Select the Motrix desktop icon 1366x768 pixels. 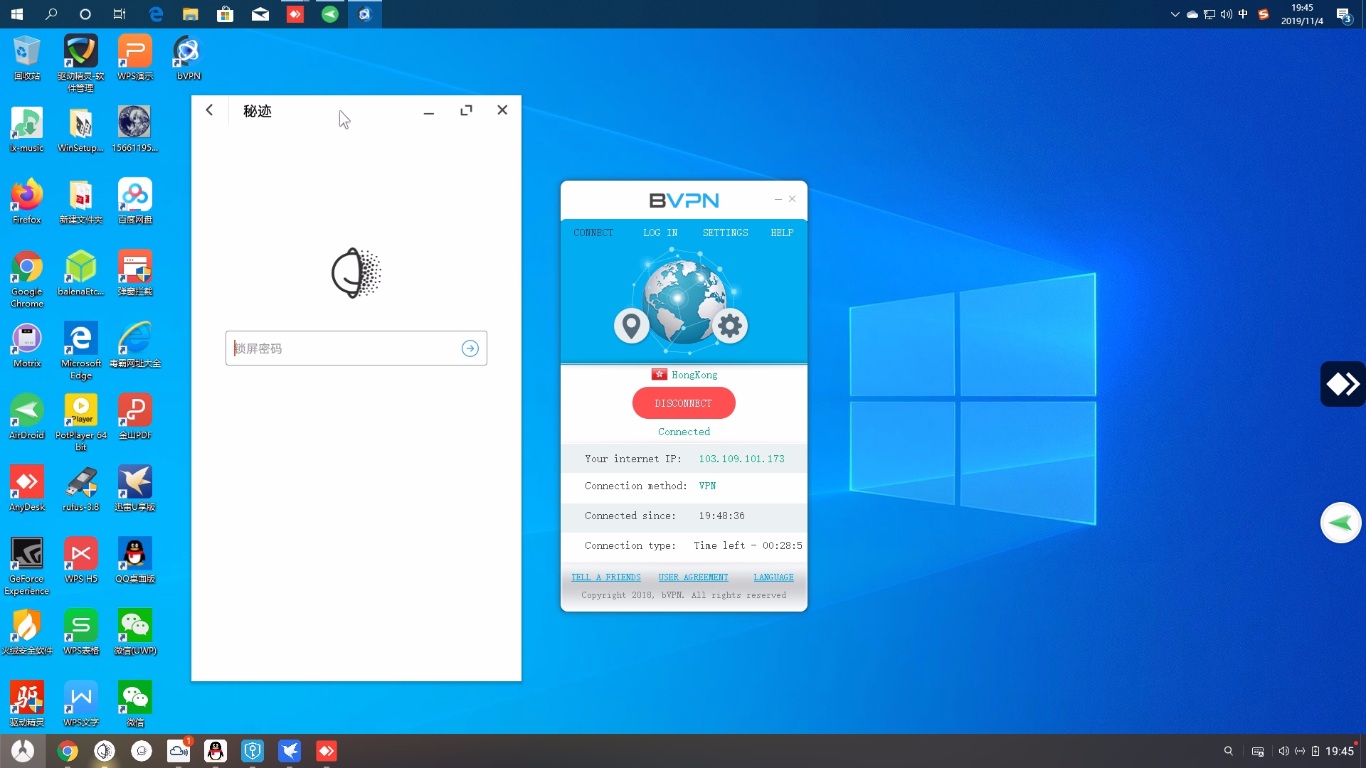(27, 345)
